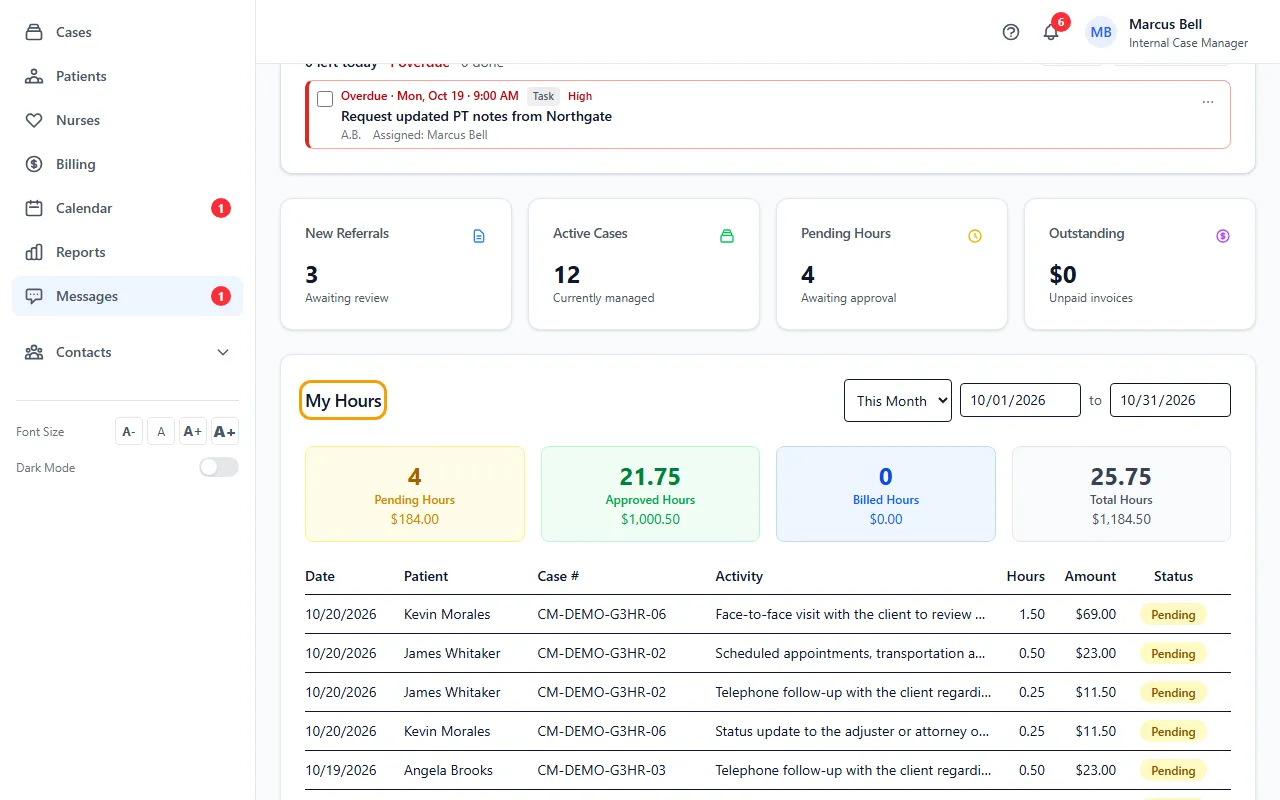This screenshot has width=1280, height=800.
Task: Click the red badge on Calendar item
Action: pyautogui.click(x=221, y=208)
